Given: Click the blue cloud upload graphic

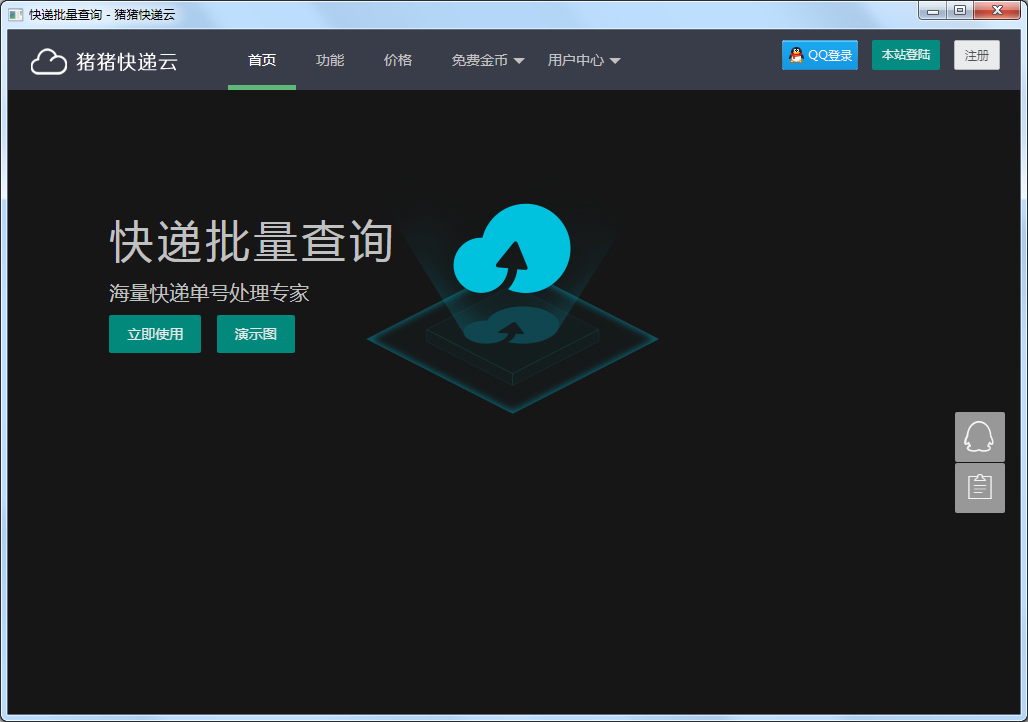Looking at the screenshot, I should 512,249.
